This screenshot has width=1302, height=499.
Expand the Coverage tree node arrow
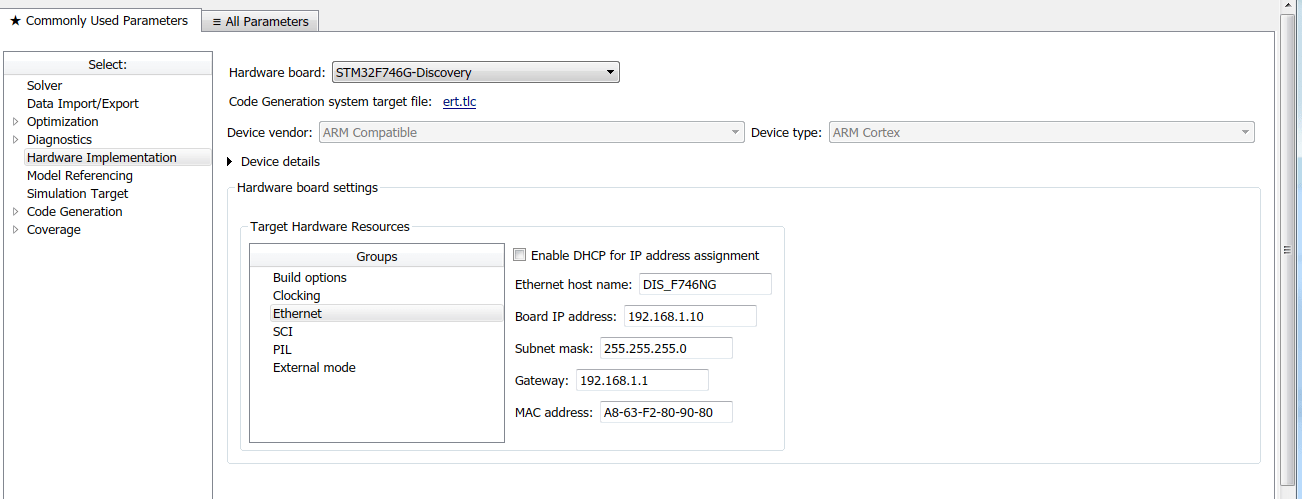coord(15,230)
